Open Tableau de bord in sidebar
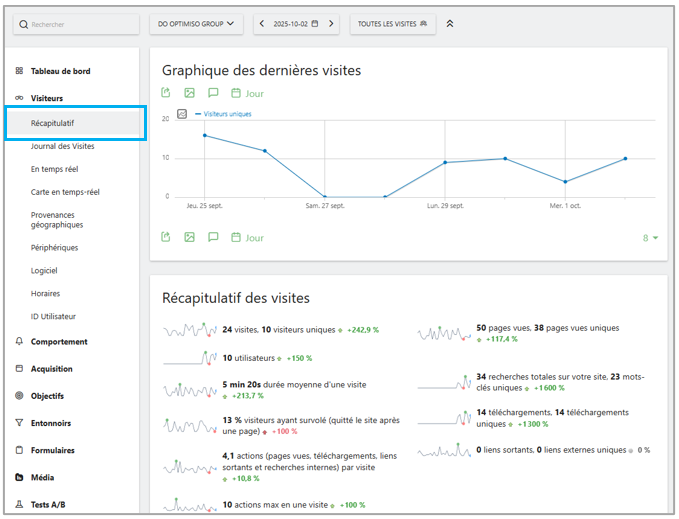The height and width of the screenshot is (519, 679). tap(60, 71)
